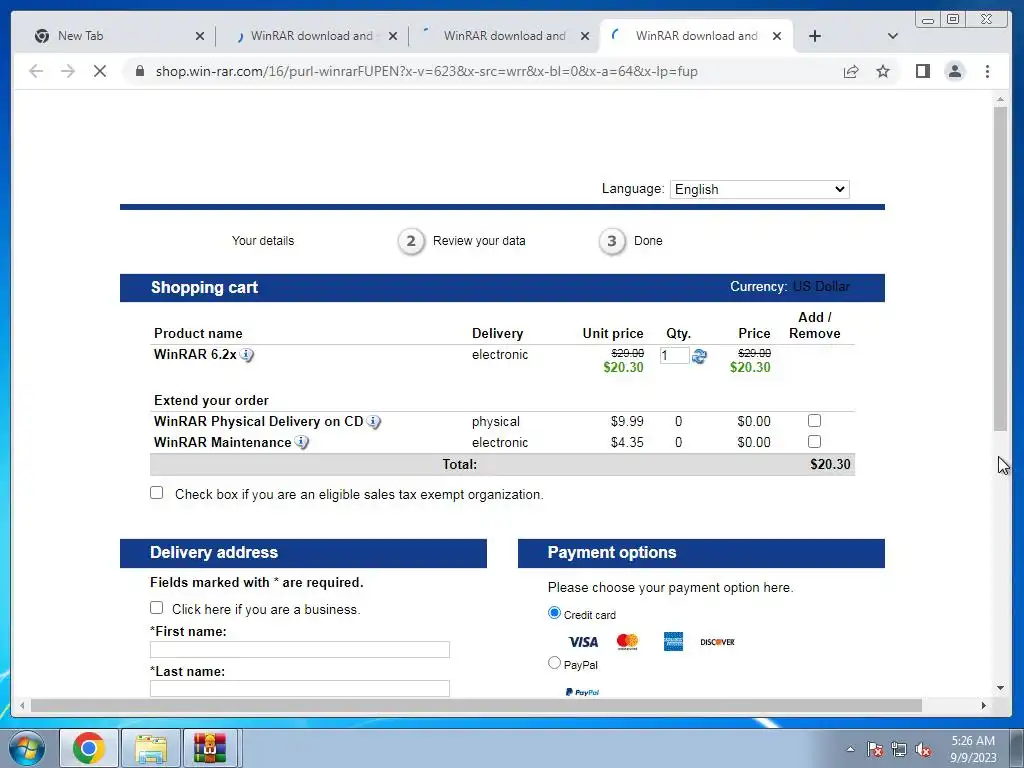Select the Credit card payment option
Viewport: 1024px width, 768px height.
(x=554, y=613)
